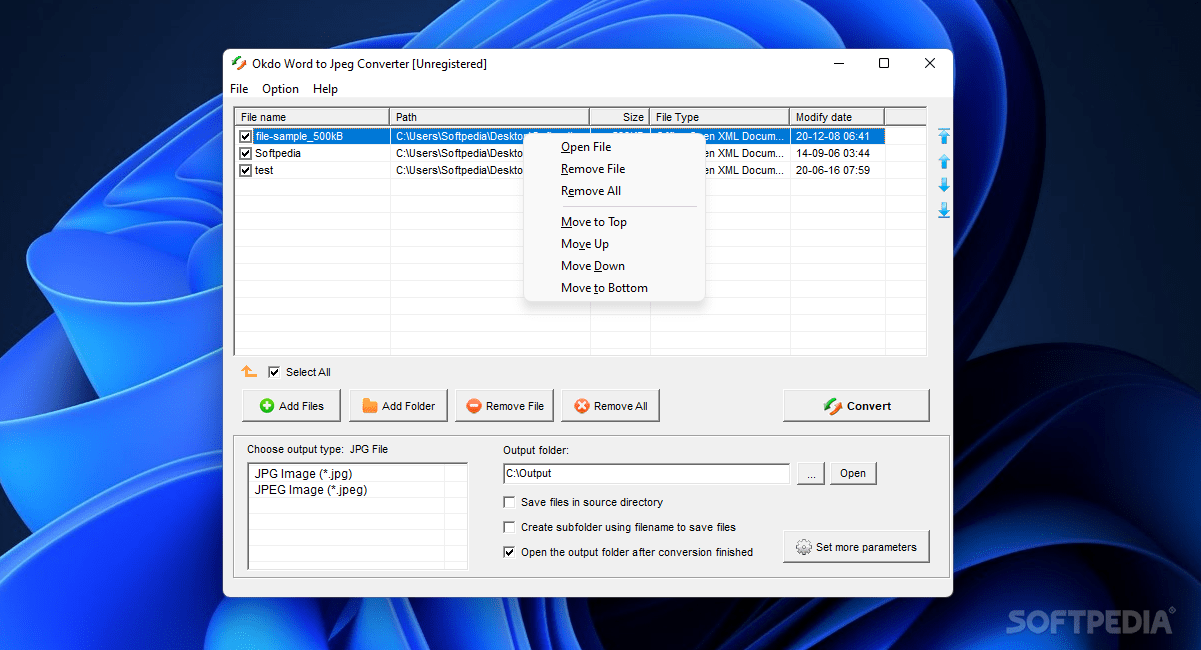Click the Output folder path field
Viewport: 1201px width, 650px height.
pyautogui.click(x=646, y=474)
